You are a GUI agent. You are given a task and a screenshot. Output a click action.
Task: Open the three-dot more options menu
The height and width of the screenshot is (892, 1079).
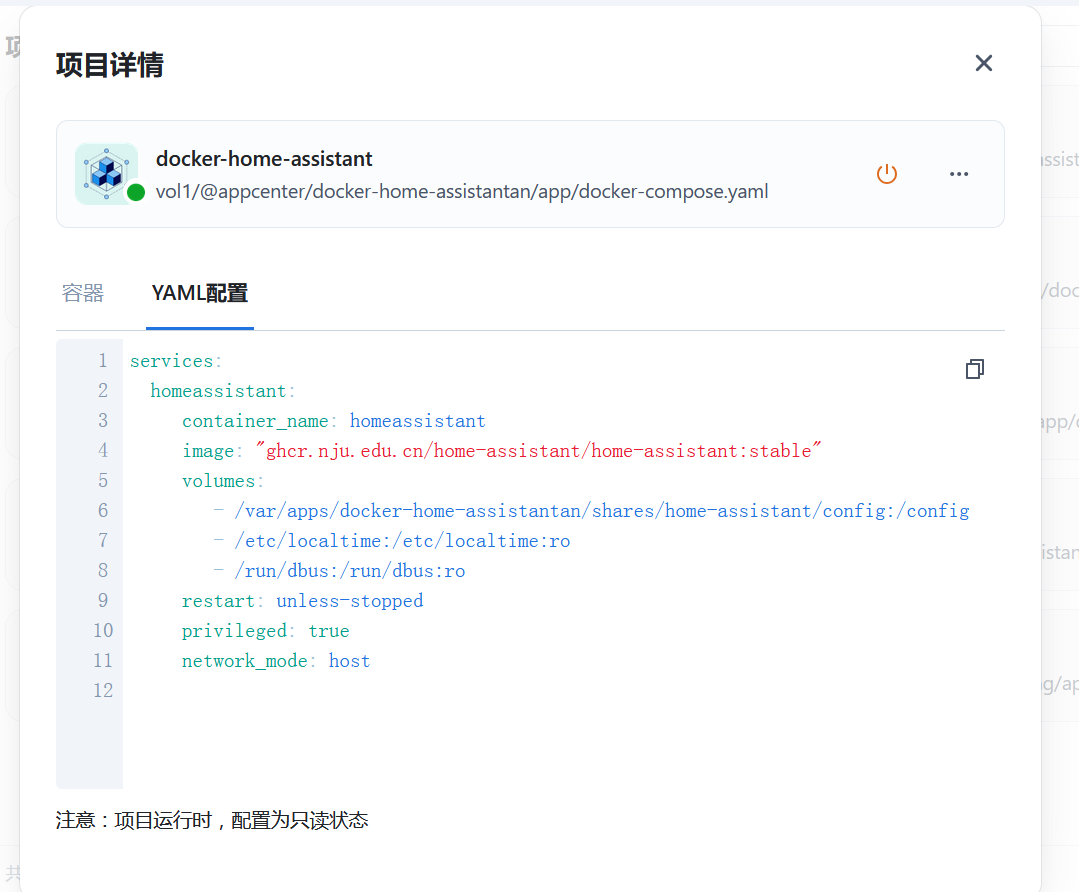pos(959,174)
